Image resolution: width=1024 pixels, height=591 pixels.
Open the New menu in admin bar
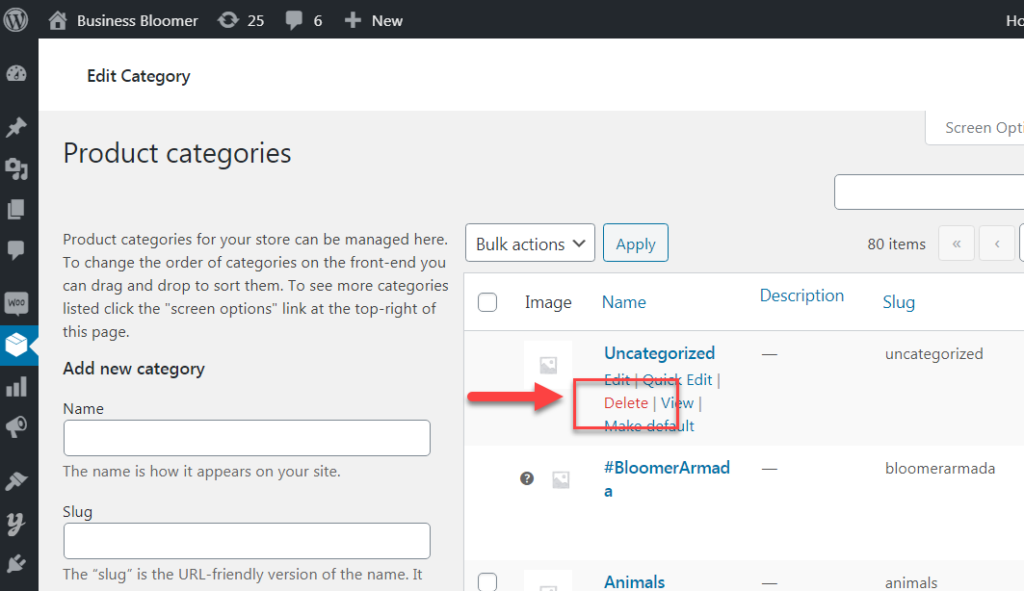pyautogui.click(x=373, y=19)
